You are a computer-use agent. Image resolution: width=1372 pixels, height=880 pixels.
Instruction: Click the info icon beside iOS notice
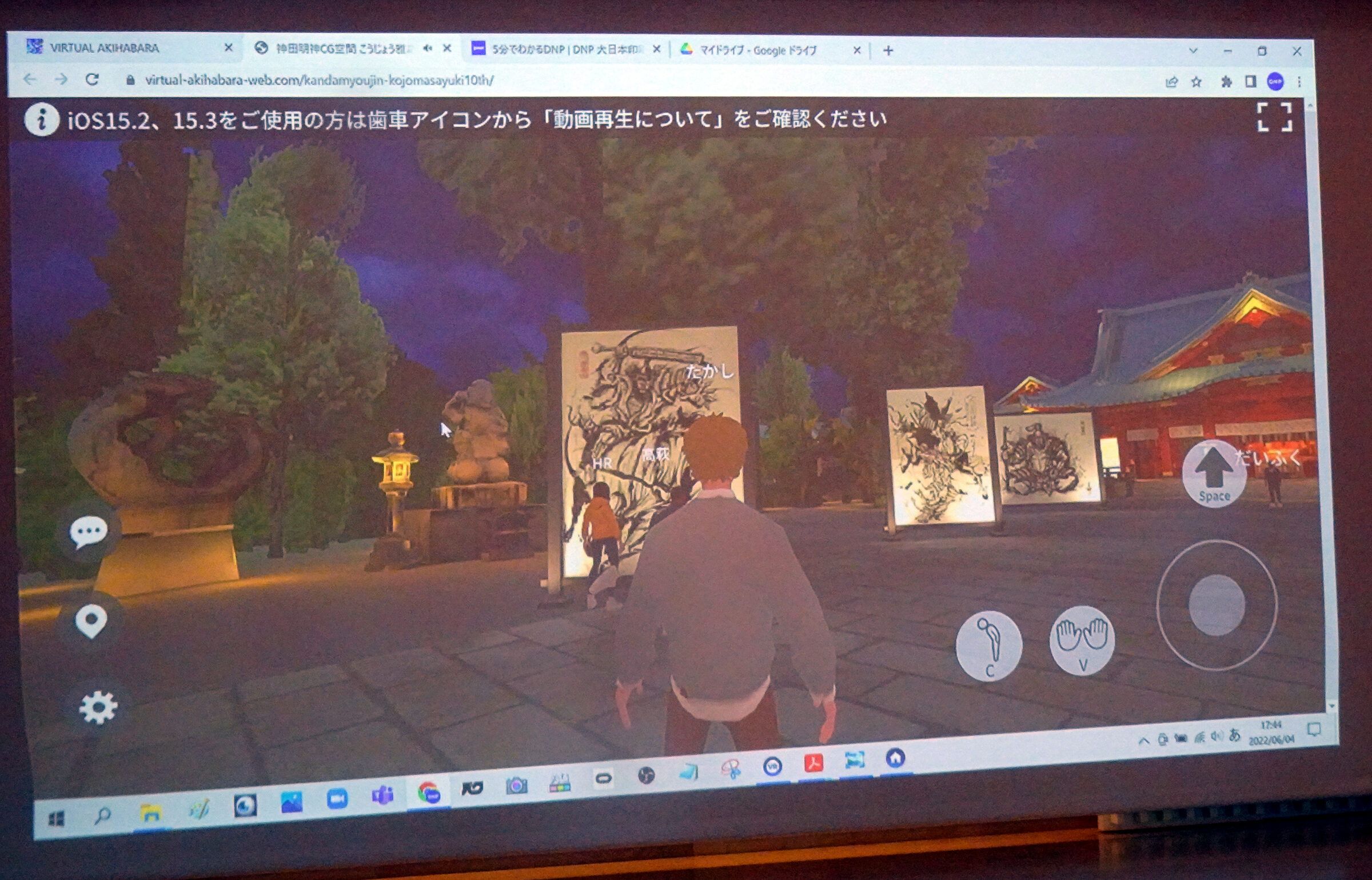pyautogui.click(x=41, y=120)
